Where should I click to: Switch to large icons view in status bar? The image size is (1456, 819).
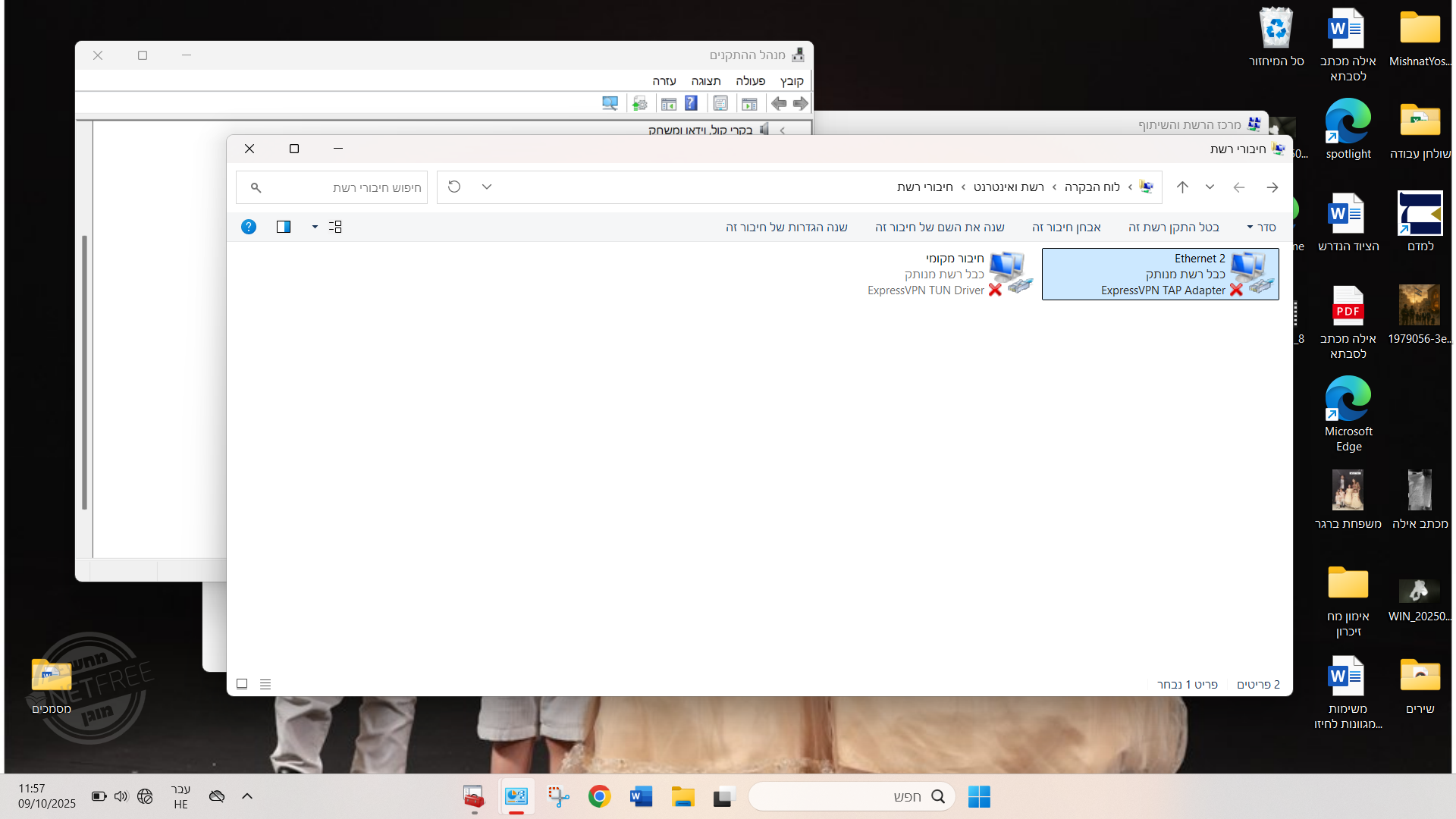[242, 684]
